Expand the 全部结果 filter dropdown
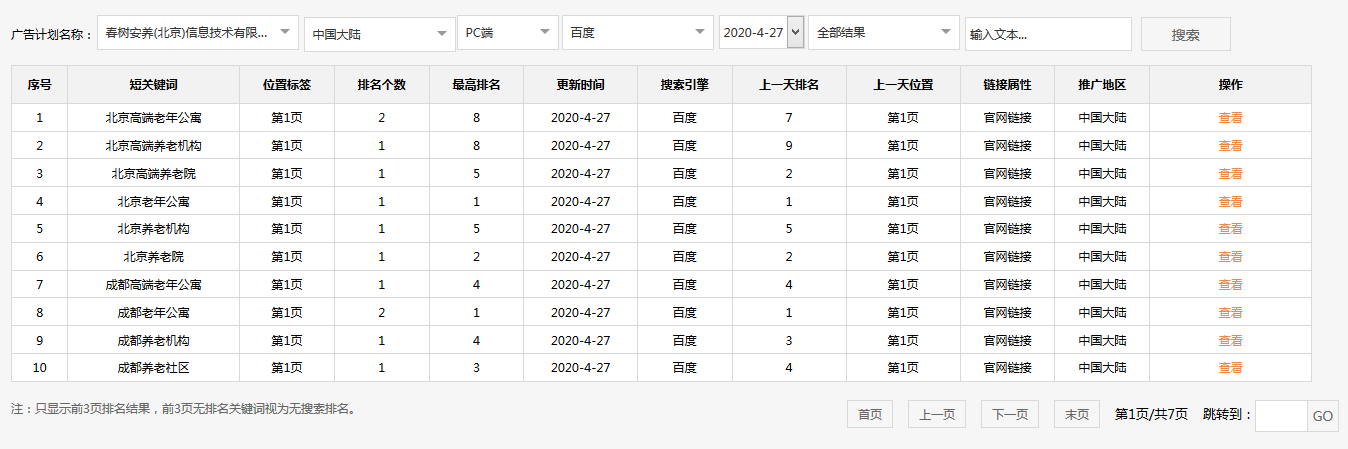1348x449 pixels. pos(884,33)
